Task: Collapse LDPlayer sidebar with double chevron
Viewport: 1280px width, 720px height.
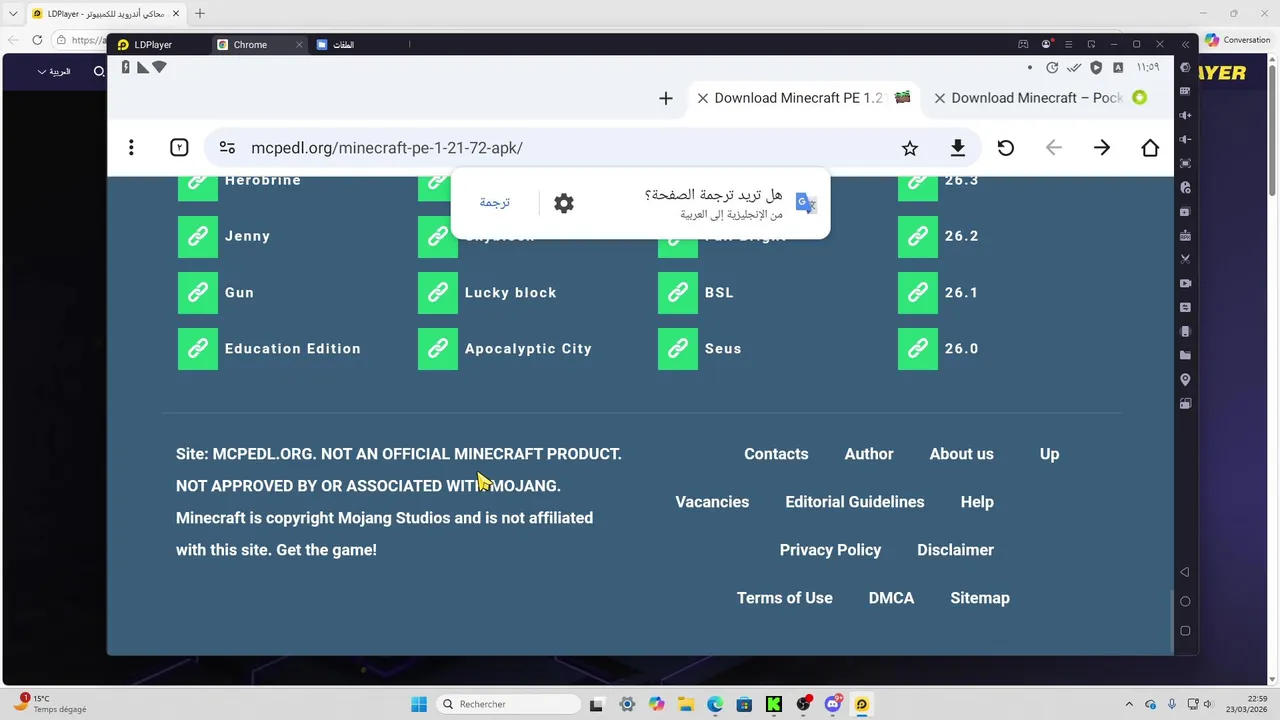Action: (x=1185, y=44)
